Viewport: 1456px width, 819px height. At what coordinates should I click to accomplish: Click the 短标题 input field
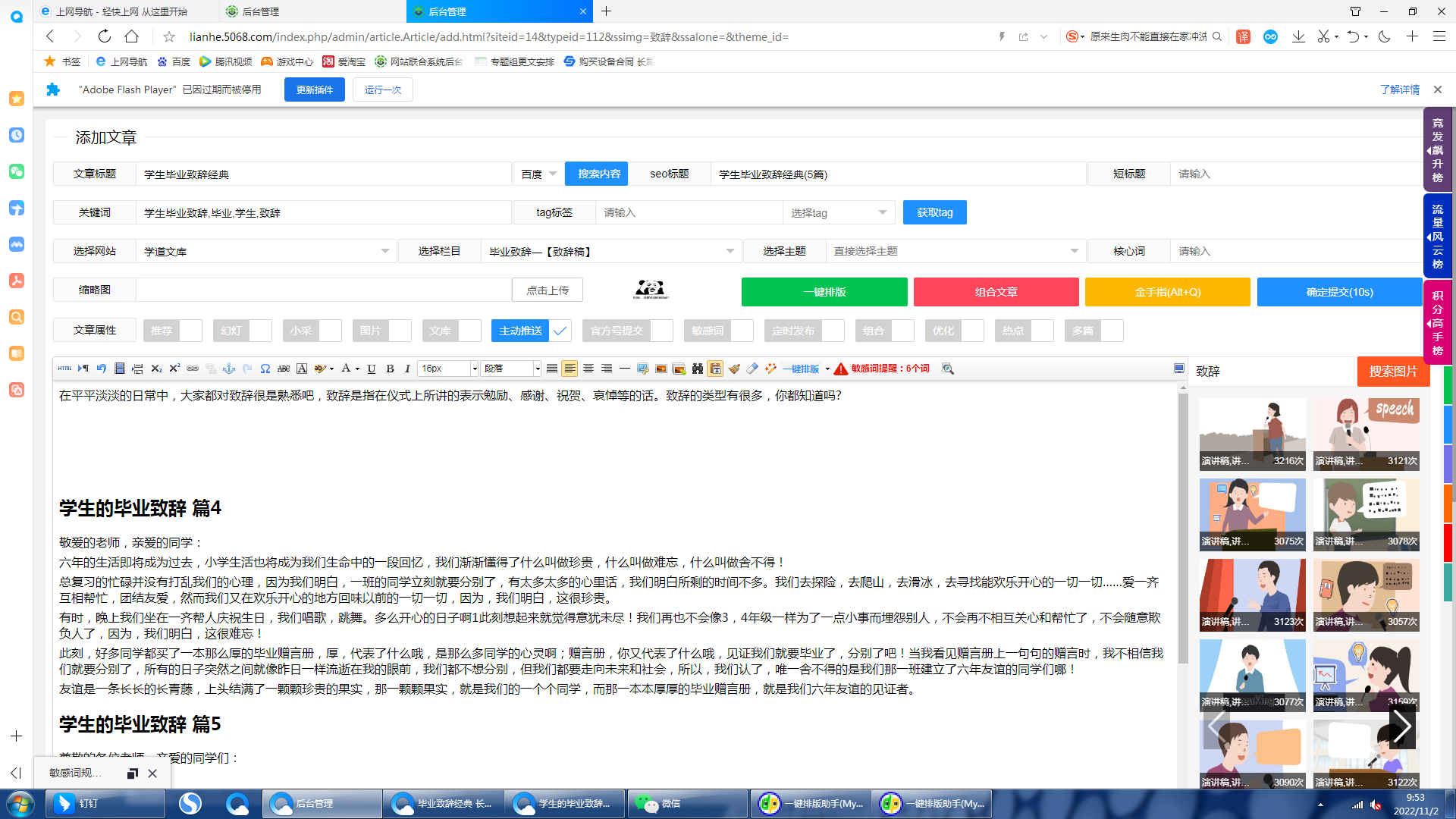pyautogui.click(x=1296, y=174)
